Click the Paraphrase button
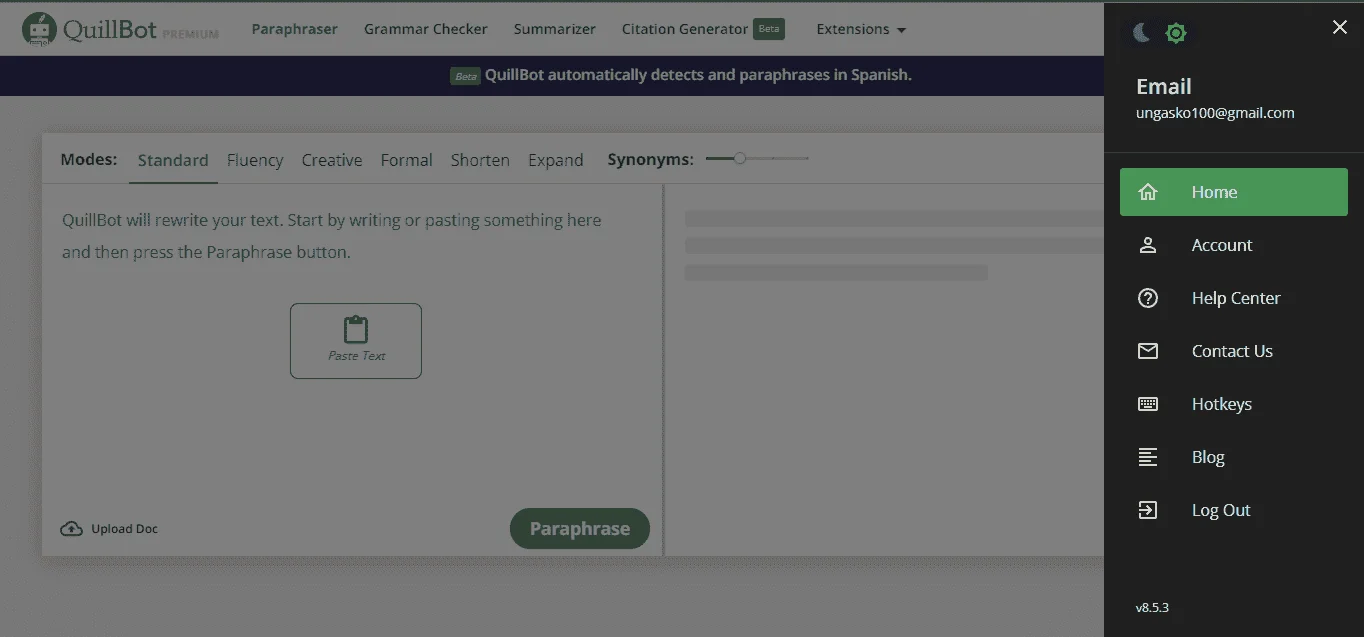Screen dimensions: 1364x637 pyautogui.click(x=580, y=529)
